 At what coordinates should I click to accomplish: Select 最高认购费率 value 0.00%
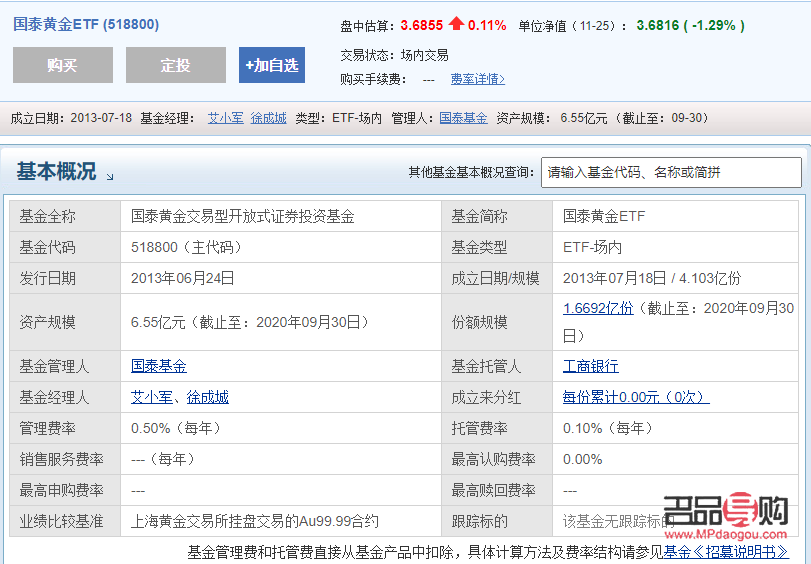coord(582,459)
